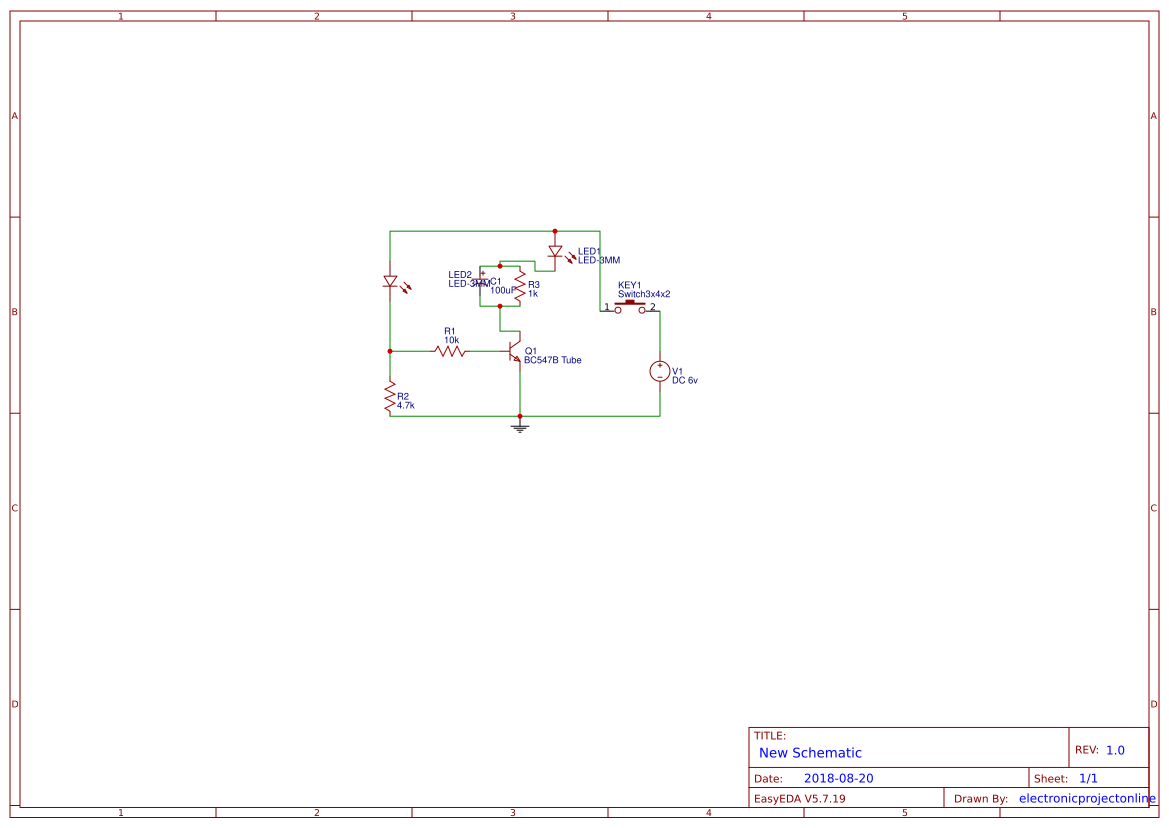Select voltage source V1 DC 6v
This screenshot has height=828, width=1169.
(660, 371)
